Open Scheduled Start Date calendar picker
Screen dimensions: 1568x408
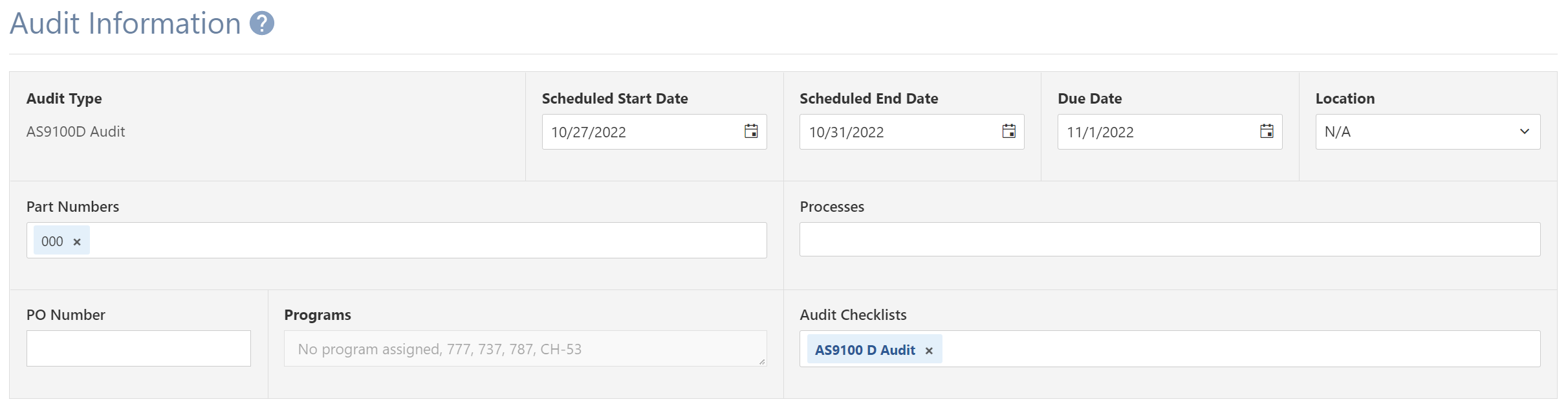[751, 131]
